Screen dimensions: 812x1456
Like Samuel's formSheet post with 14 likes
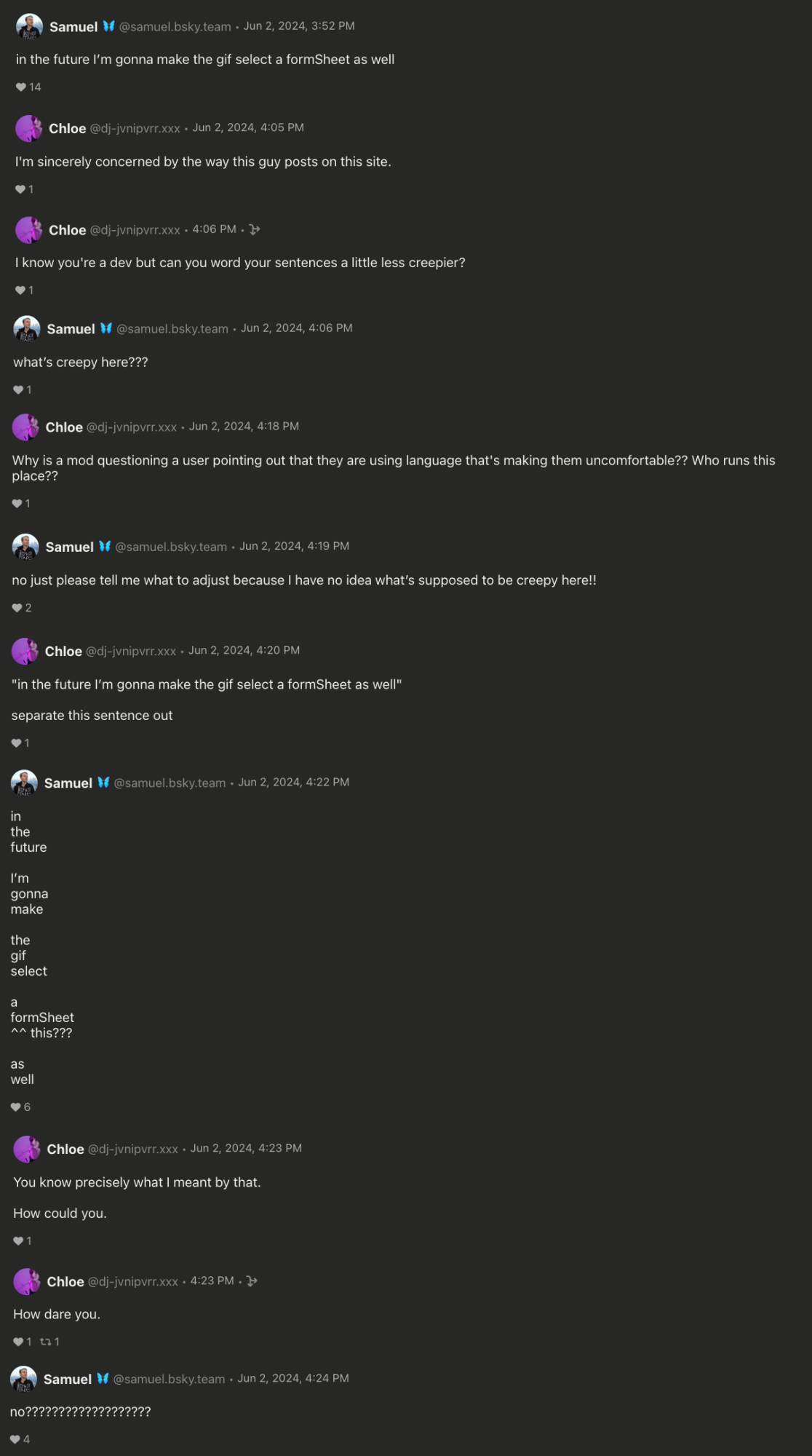(x=21, y=87)
